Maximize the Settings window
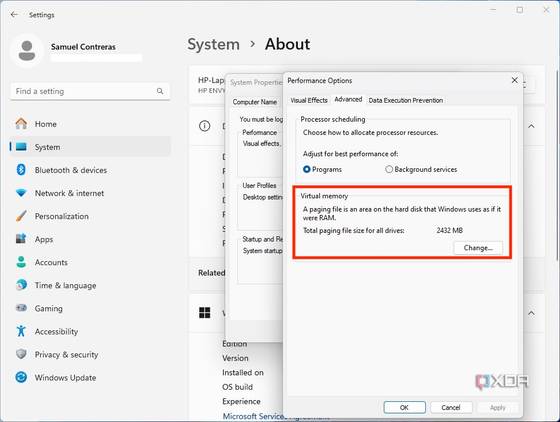Viewport: 560px width, 422px height. click(x=520, y=10)
